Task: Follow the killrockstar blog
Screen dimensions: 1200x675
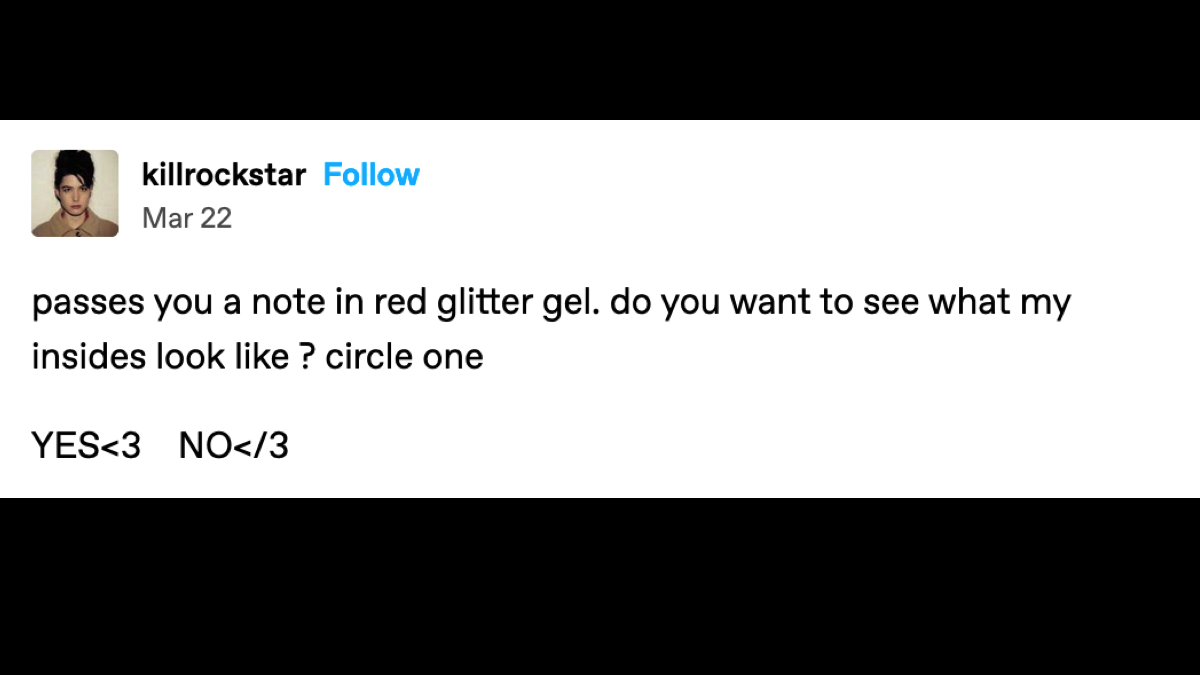Action: pyautogui.click(x=371, y=175)
